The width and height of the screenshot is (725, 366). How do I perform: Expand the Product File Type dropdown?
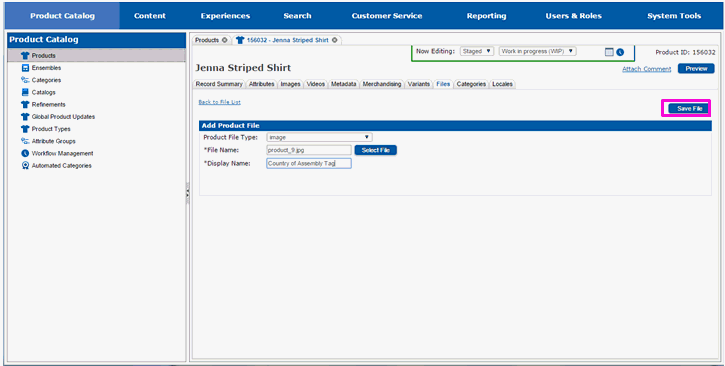click(x=319, y=137)
